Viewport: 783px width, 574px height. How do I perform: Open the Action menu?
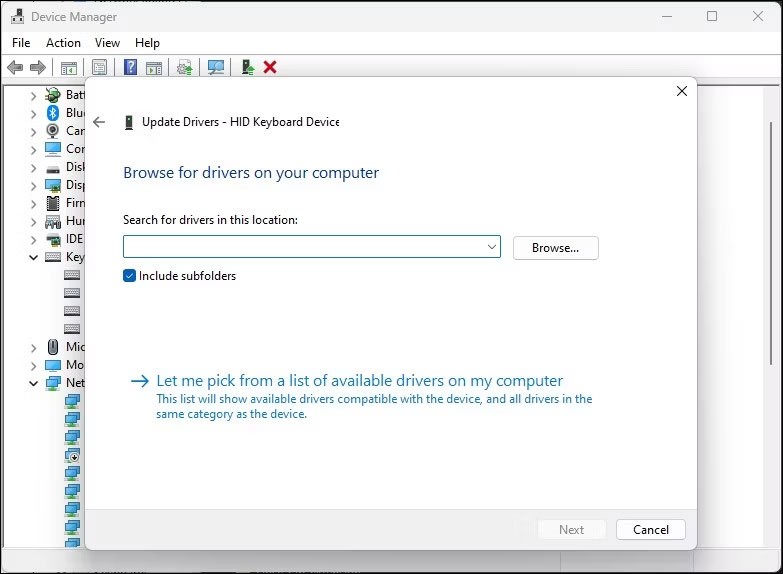click(x=63, y=43)
